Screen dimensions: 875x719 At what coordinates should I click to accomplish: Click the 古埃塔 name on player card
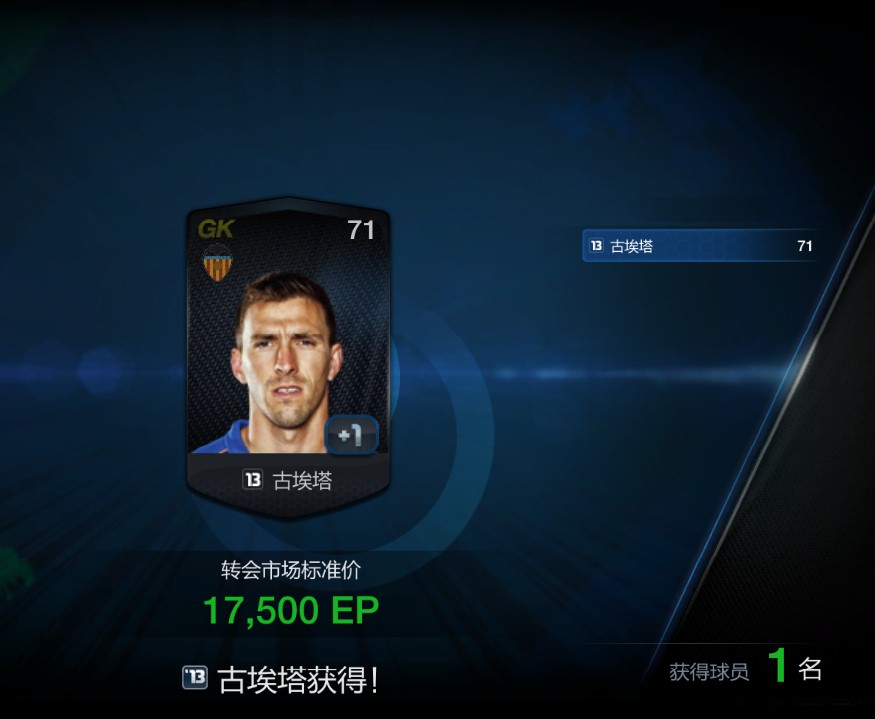coord(302,480)
